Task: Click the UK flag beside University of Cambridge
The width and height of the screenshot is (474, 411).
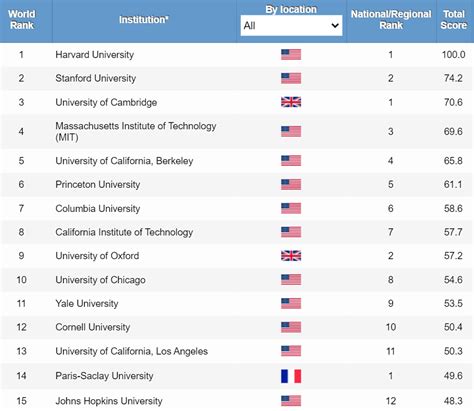Action: point(291,102)
